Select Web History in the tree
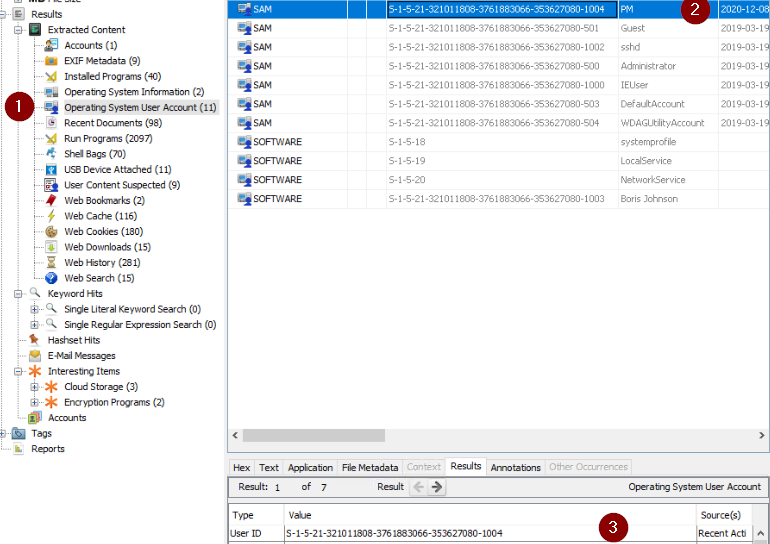The image size is (770, 544). [x=90, y=263]
